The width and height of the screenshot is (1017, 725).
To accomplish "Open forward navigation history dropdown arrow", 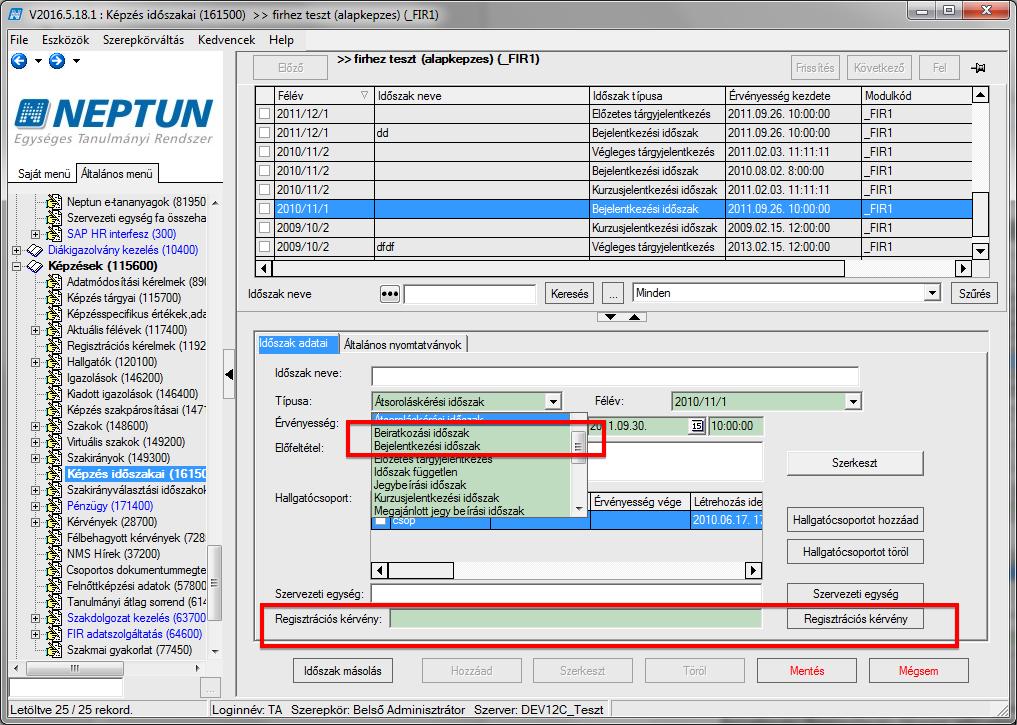I will click(76, 62).
